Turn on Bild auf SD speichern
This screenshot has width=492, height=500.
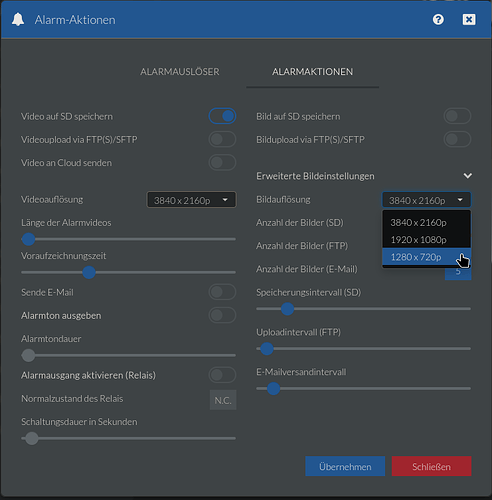(x=457, y=116)
